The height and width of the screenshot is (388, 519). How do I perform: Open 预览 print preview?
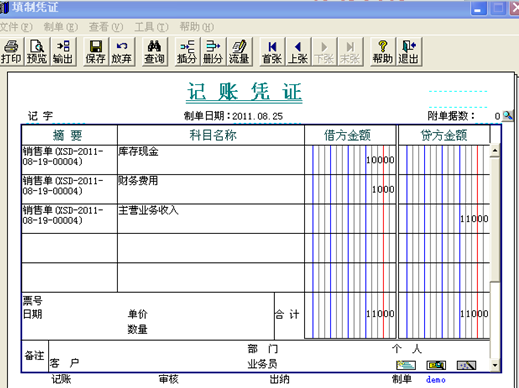(x=37, y=52)
